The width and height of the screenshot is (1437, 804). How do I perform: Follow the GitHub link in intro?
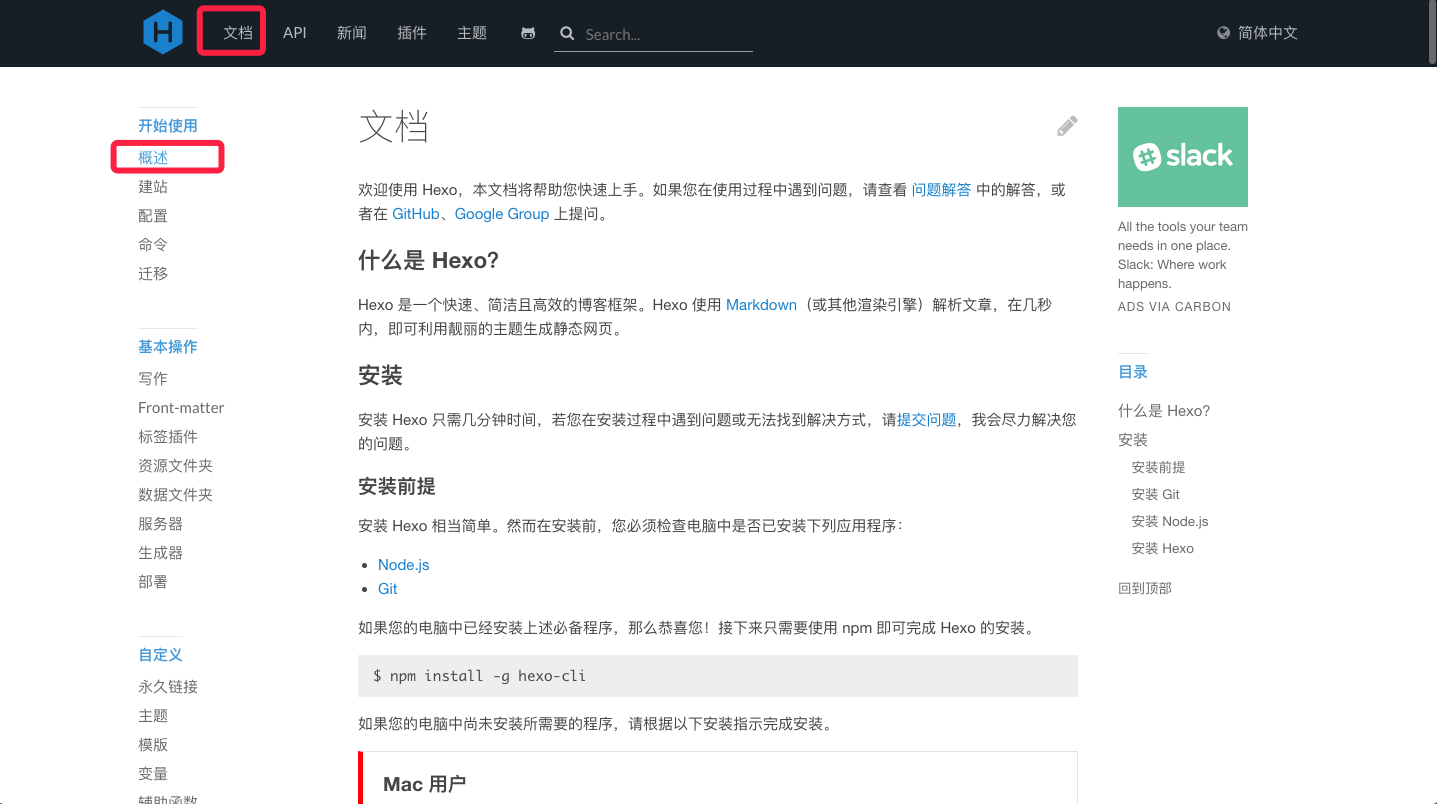[415, 213]
